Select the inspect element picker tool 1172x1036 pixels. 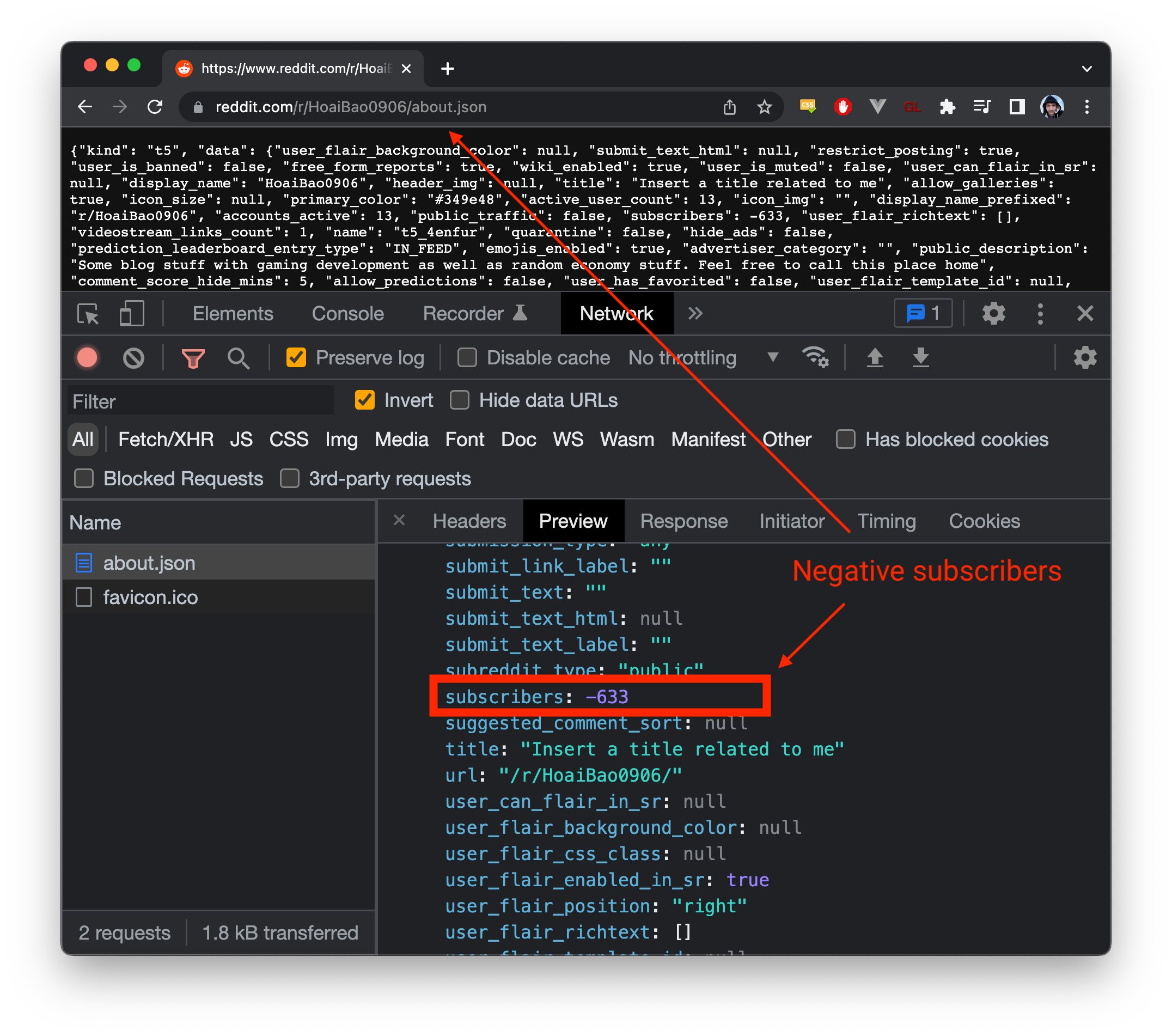click(x=88, y=314)
